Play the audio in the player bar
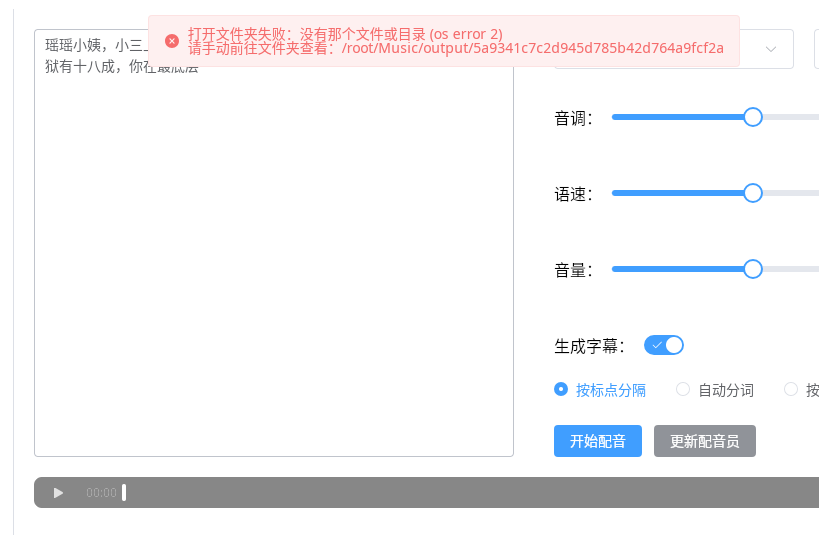 click(58, 493)
